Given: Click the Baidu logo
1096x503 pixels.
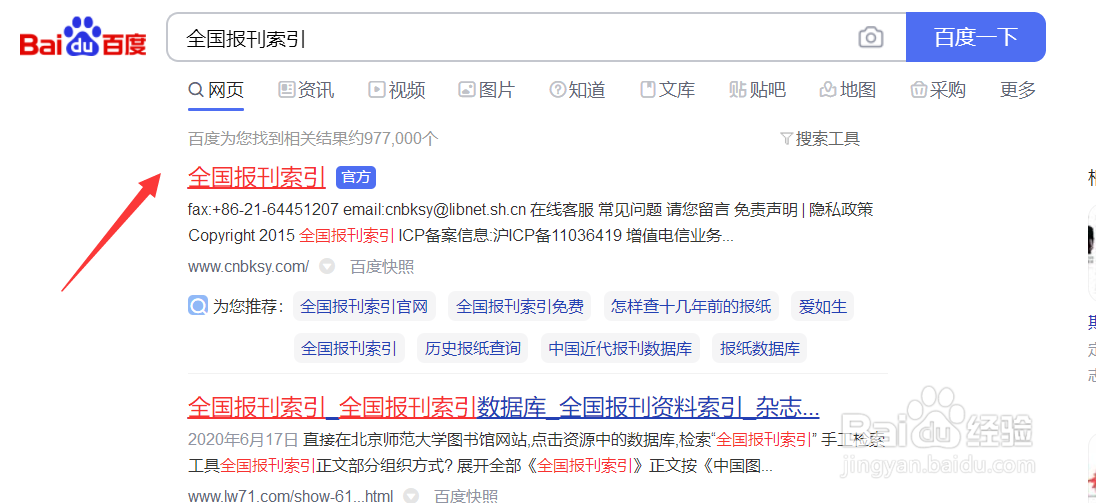Looking at the screenshot, I should tap(82, 38).
